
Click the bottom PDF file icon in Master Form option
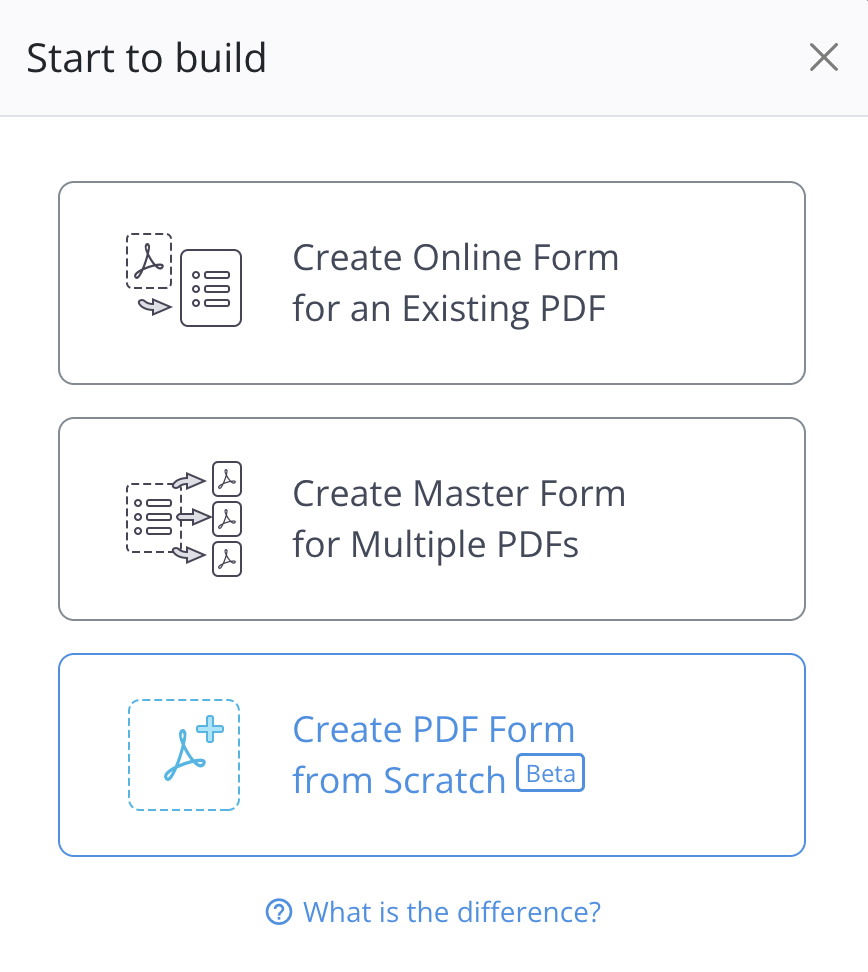[x=229, y=559]
